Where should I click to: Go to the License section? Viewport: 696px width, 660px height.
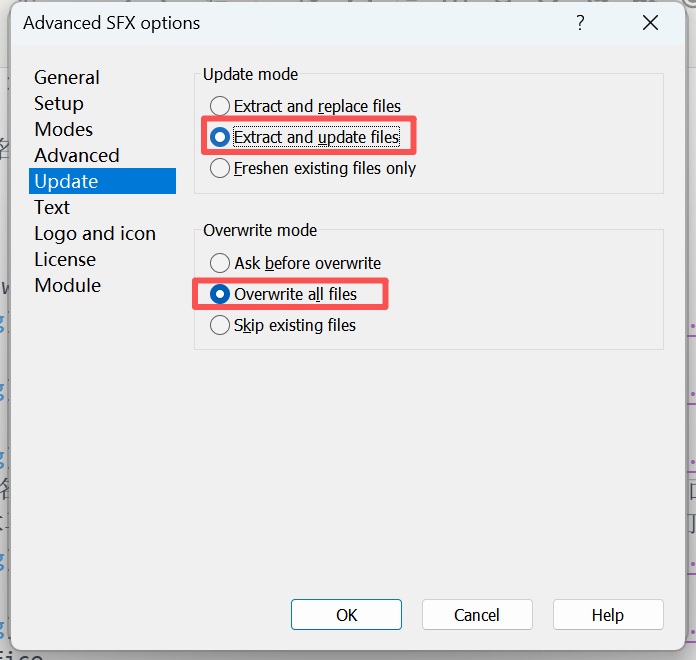pyautogui.click(x=65, y=259)
